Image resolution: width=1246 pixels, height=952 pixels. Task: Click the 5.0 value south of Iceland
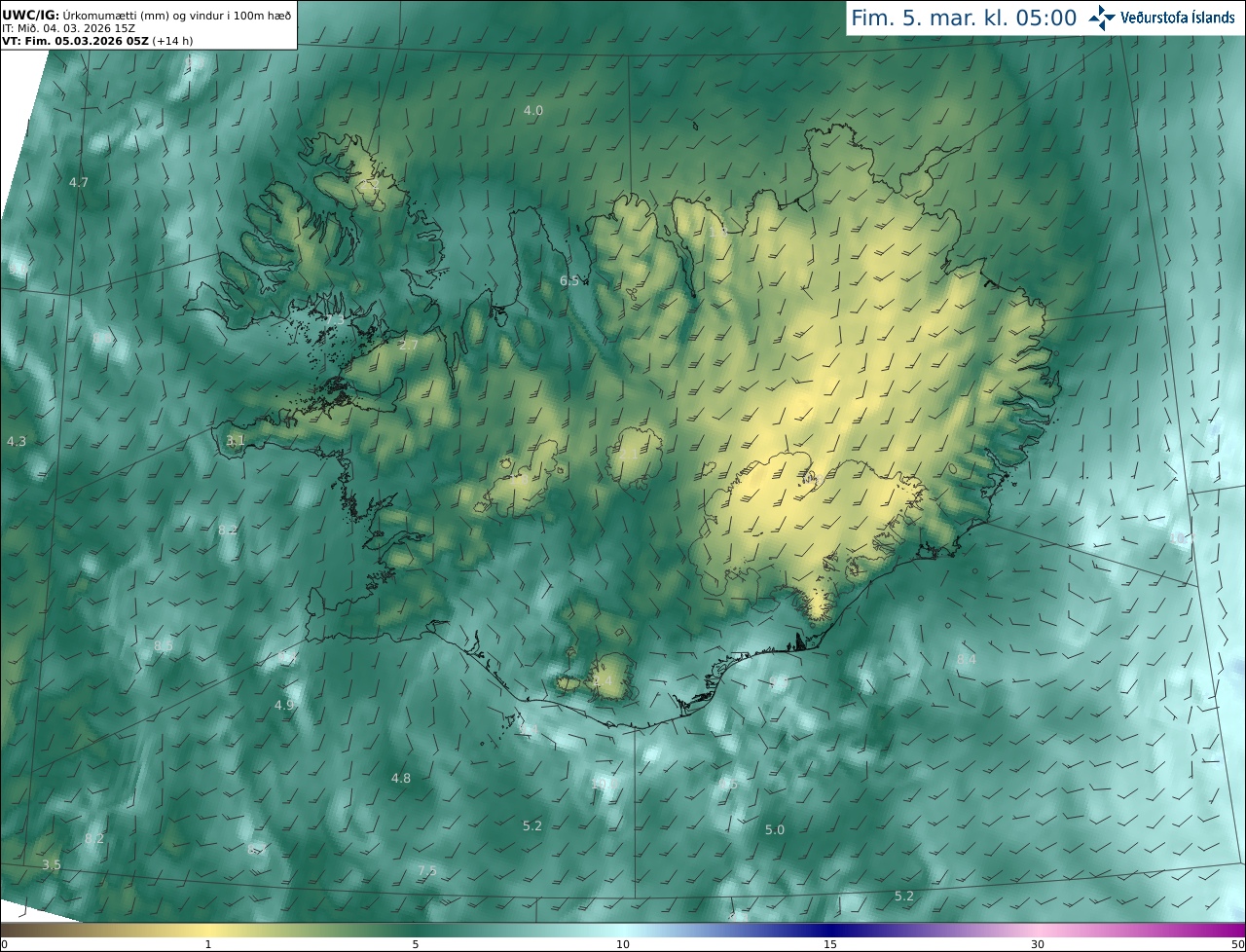click(x=775, y=829)
